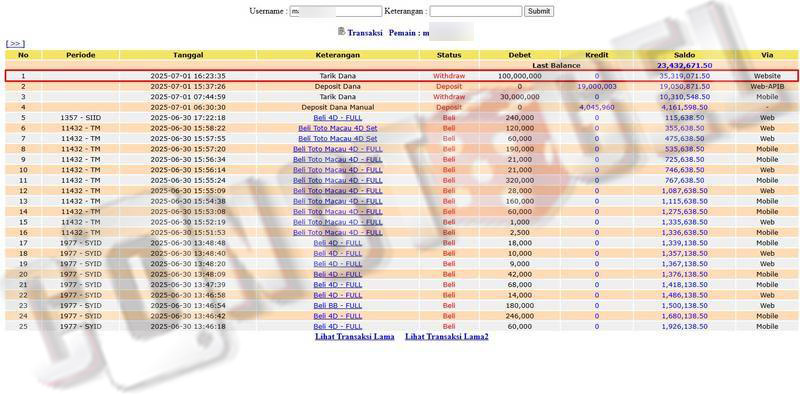Open the [>>] next page link
This screenshot has width=800, height=394.
point(15,44)
